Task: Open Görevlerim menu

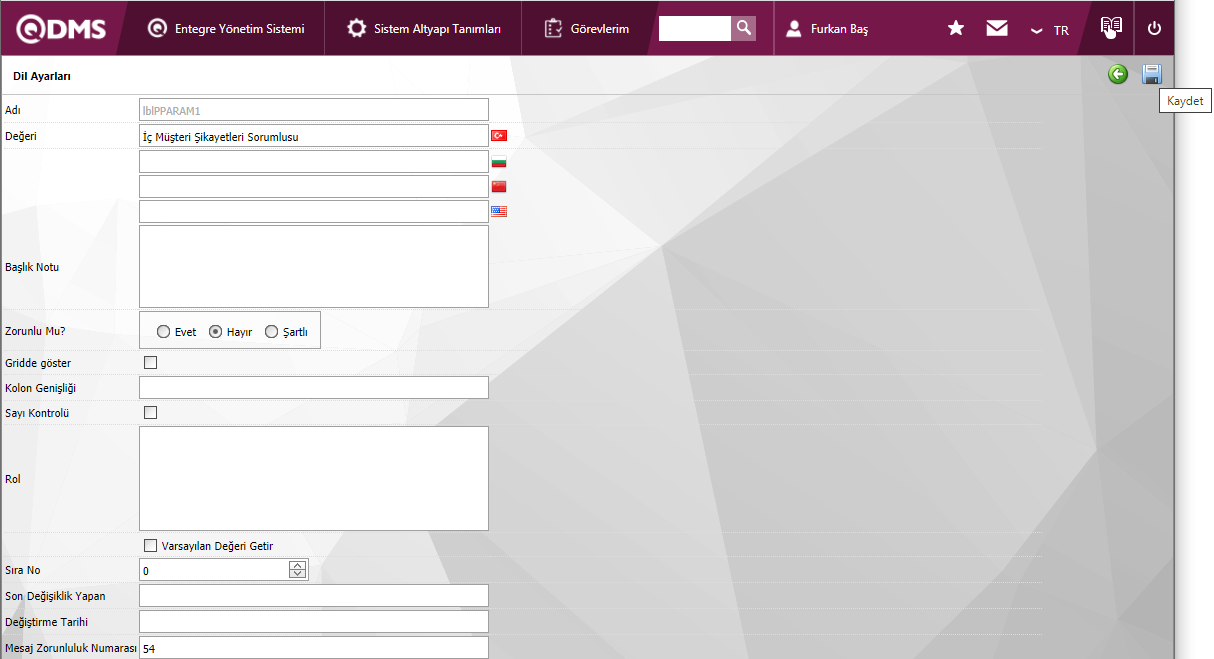Action: tap(587, 29)
